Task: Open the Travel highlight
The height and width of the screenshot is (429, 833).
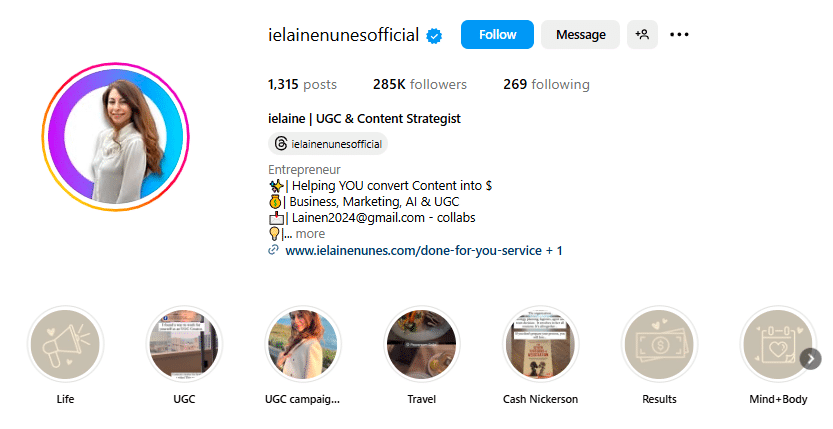Action: point(421,345)
